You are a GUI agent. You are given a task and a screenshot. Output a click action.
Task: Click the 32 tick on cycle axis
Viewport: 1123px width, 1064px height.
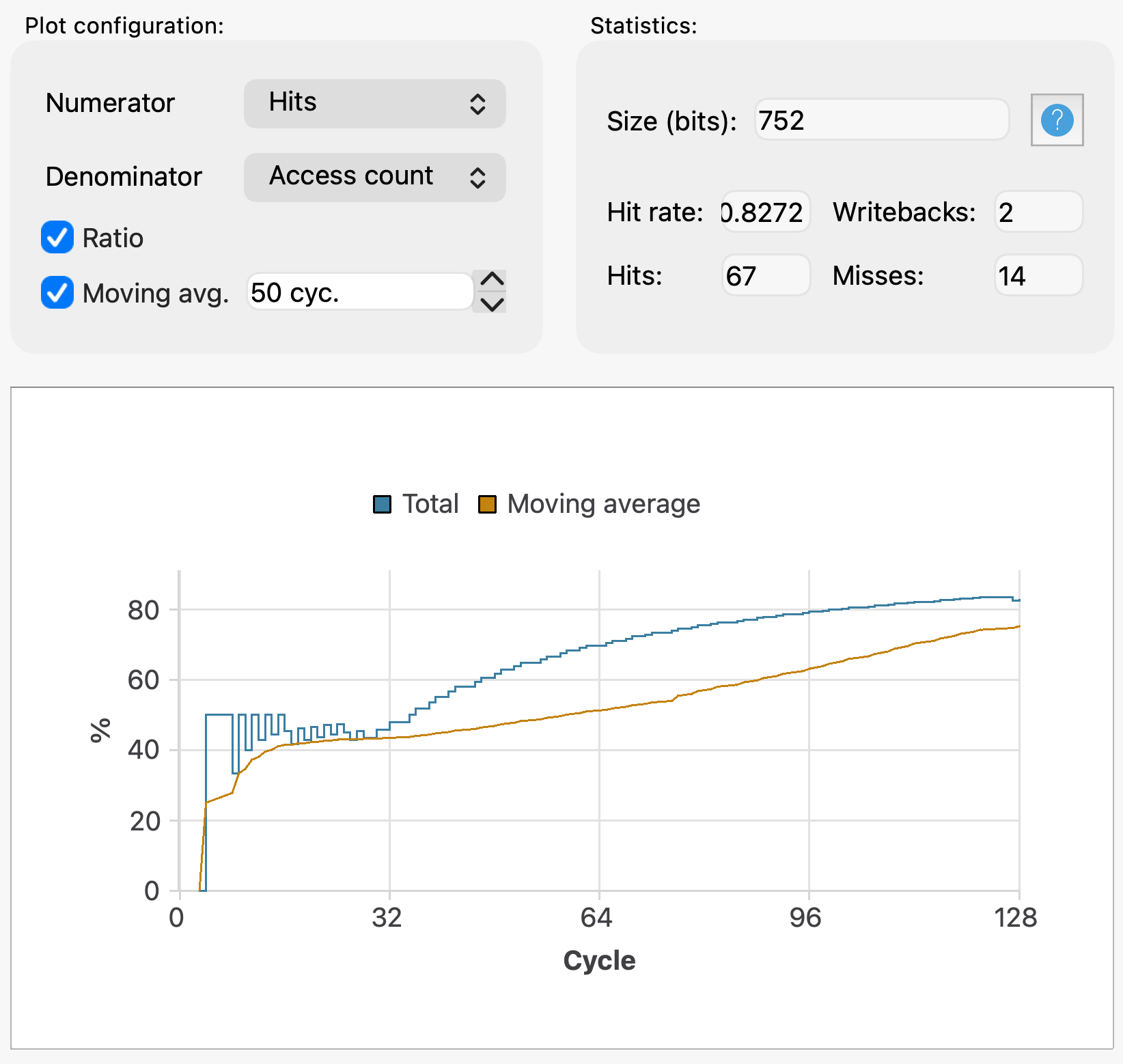tap(387, 917)
